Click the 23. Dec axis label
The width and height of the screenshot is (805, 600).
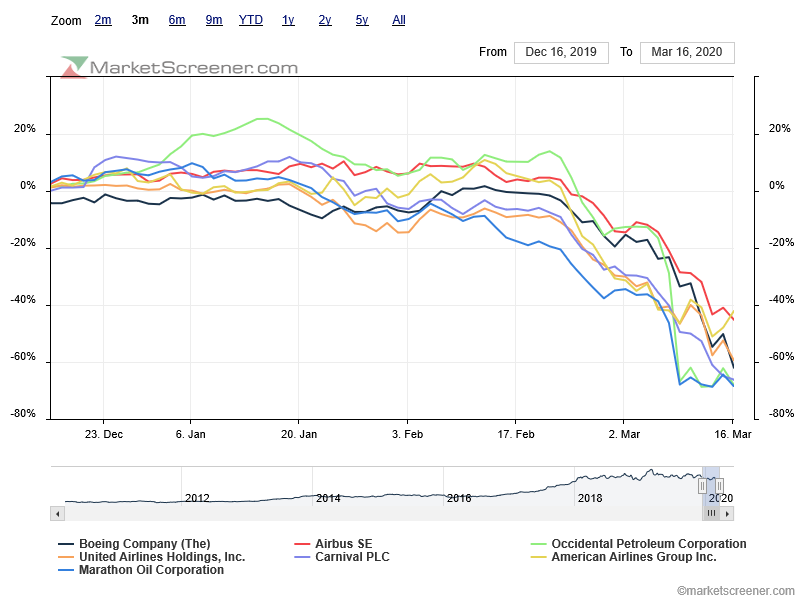tap(104, 434)
